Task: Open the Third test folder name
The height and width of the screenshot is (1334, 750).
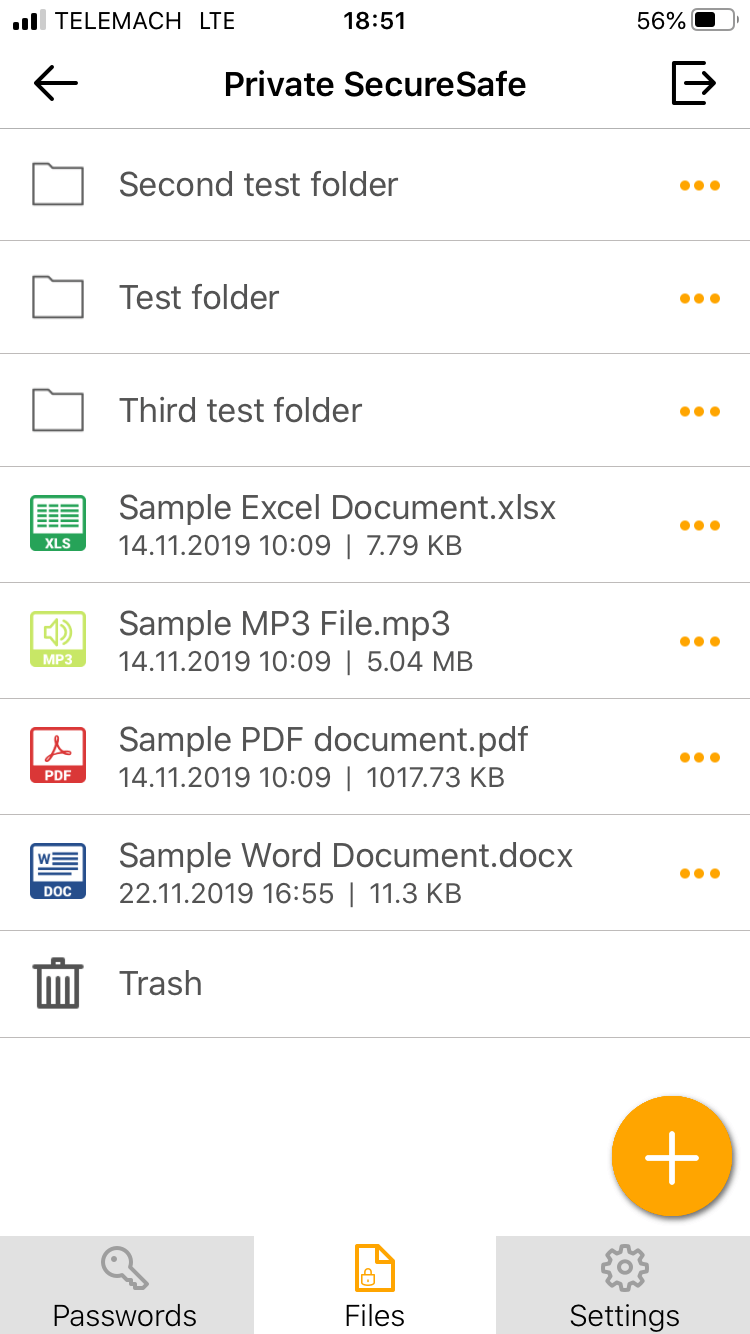Action: (240, 410)
